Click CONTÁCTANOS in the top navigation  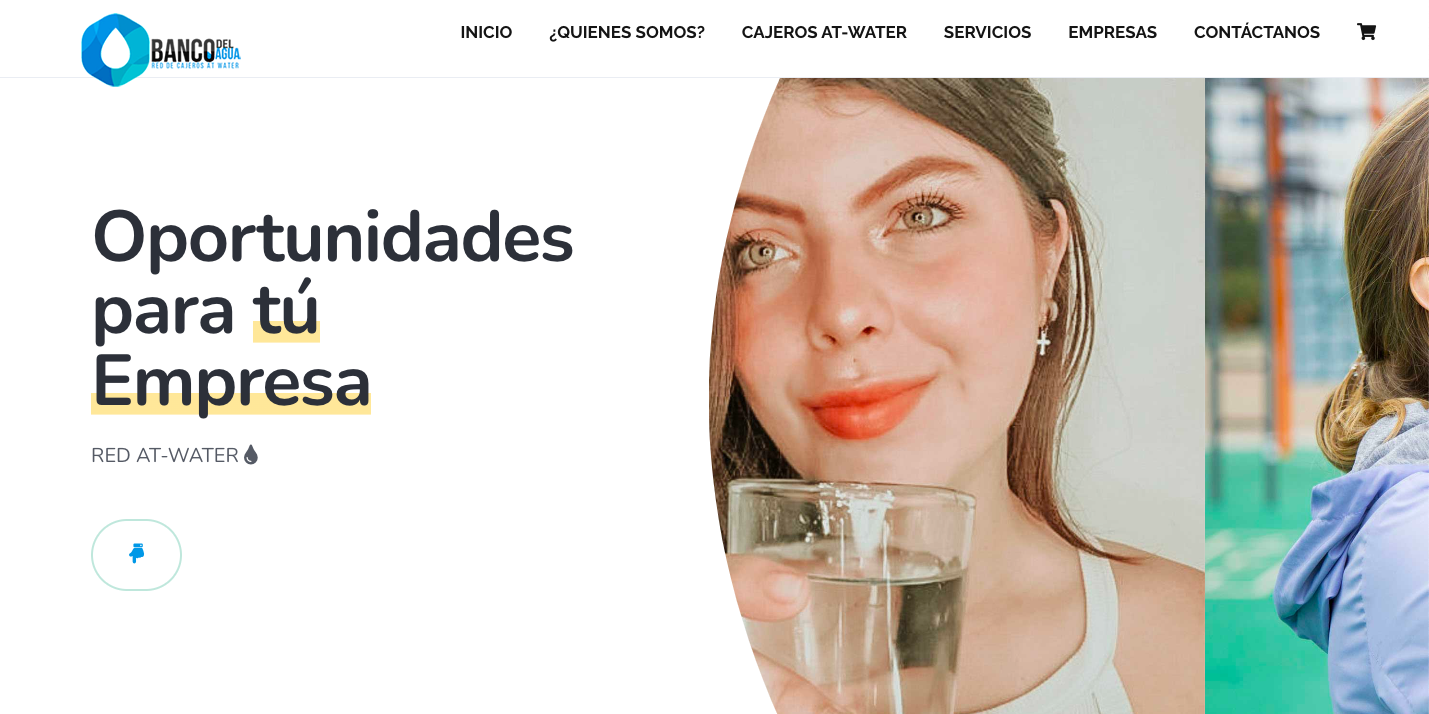click(x=1257, y=32)
